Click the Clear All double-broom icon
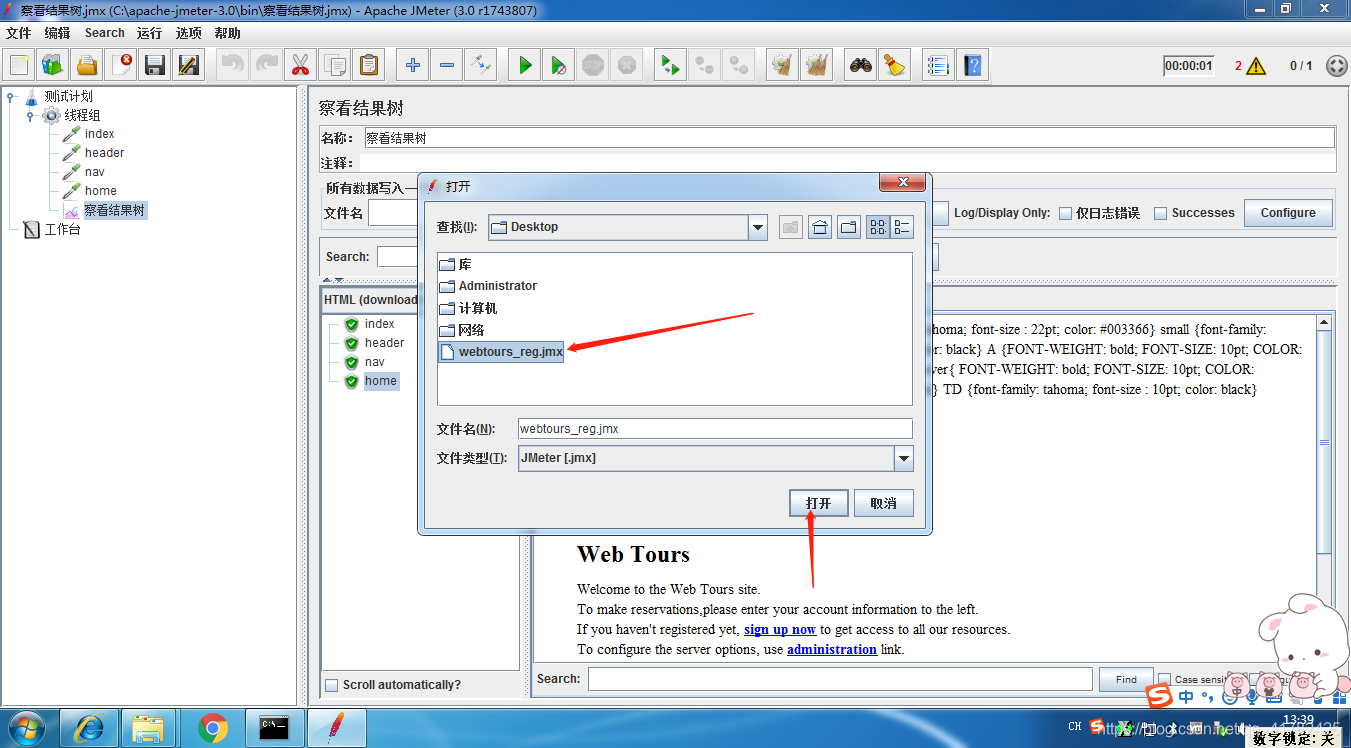The height and width of the screenshot is (748, 1351). click(x=816, y=66)
